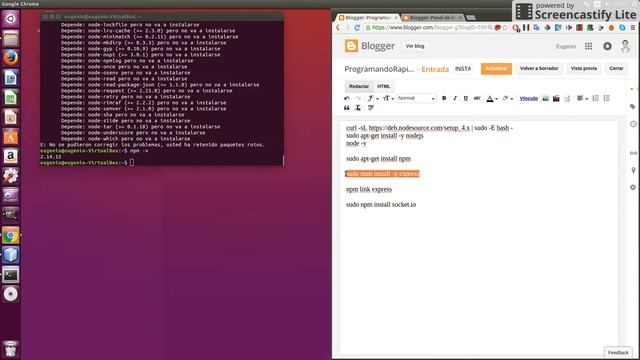The width and height of the screenshot is (640, 360).
Task: Click the Undo arrow in Blogger editor
Action: [x=347, y=98]
